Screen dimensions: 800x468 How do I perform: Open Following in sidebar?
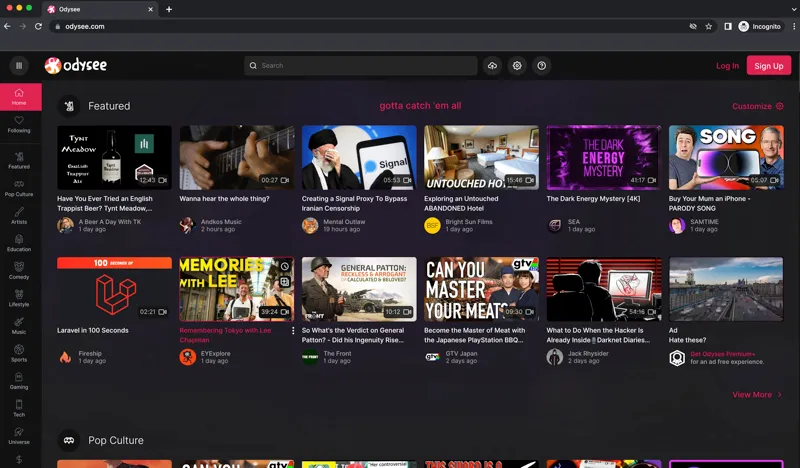click(x=20, y=125)
